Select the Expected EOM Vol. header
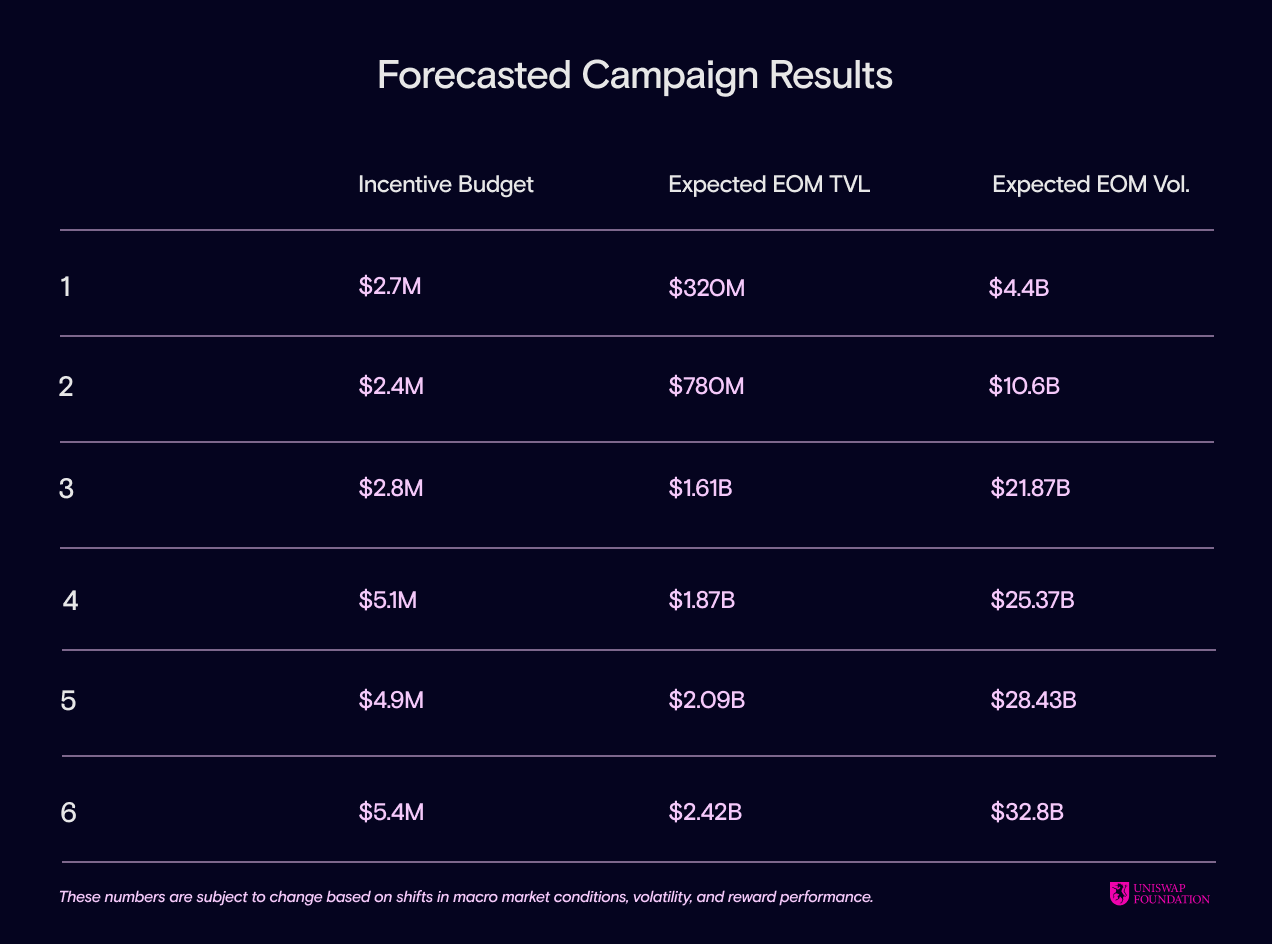Viewport: 1272px width, 944px height. click(x=1091, y=185)
